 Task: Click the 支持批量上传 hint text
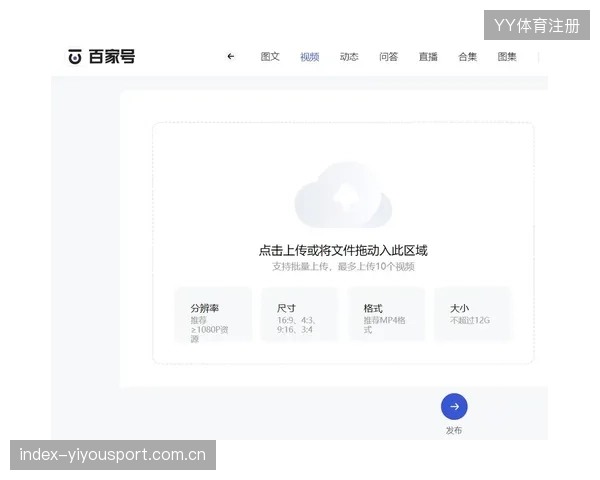coord(343,266)
